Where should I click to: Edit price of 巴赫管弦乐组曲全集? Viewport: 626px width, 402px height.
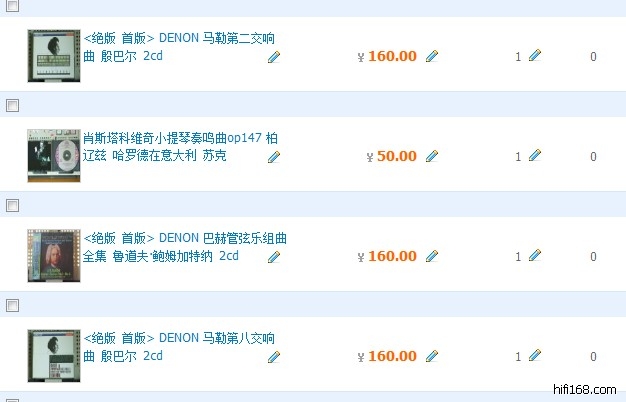[x=432, y=256]
